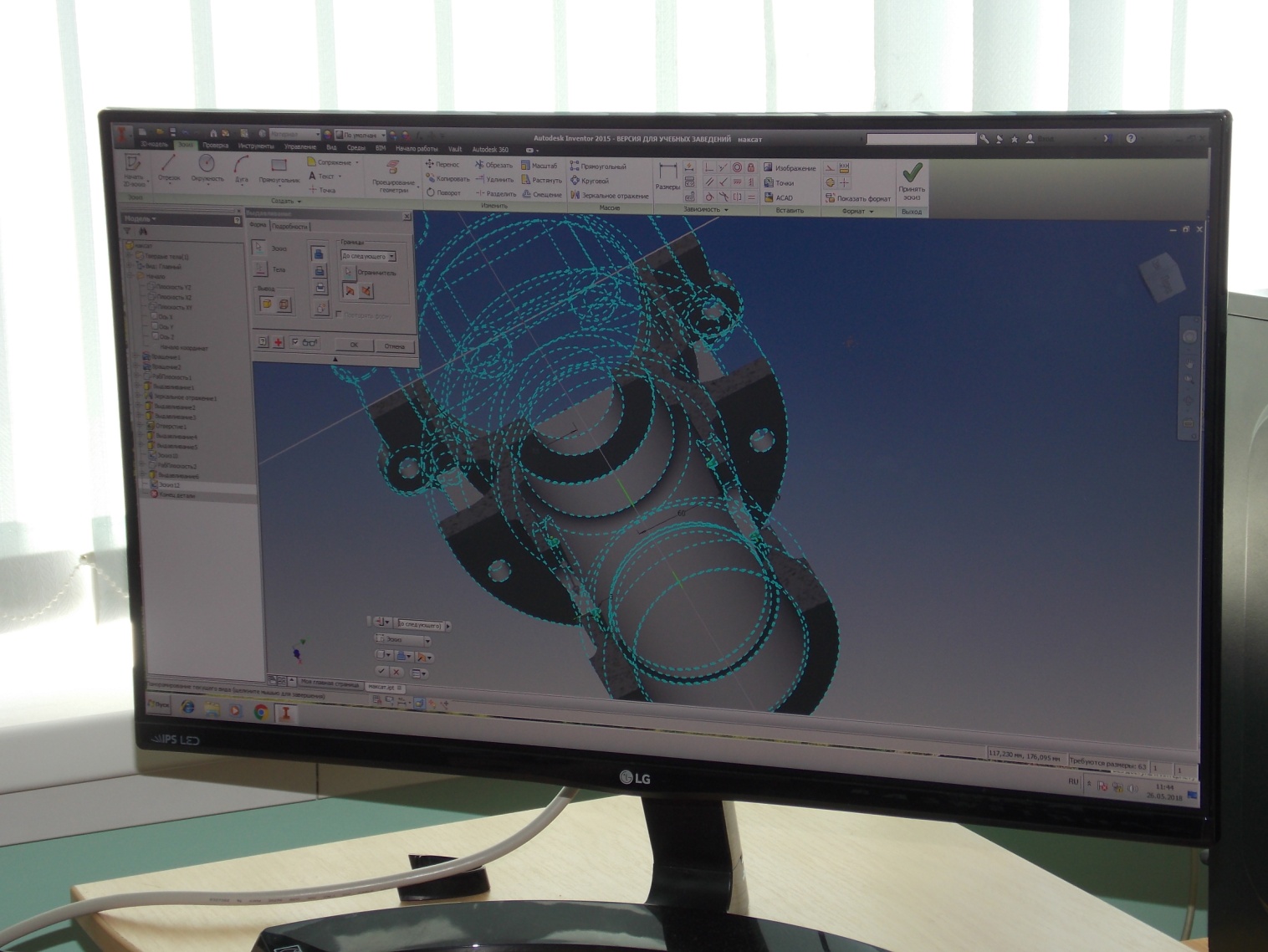The width and height of the screenshot is (1268, 952).
Task: Select first extrusion direction arrow
Action: (350, 290)
